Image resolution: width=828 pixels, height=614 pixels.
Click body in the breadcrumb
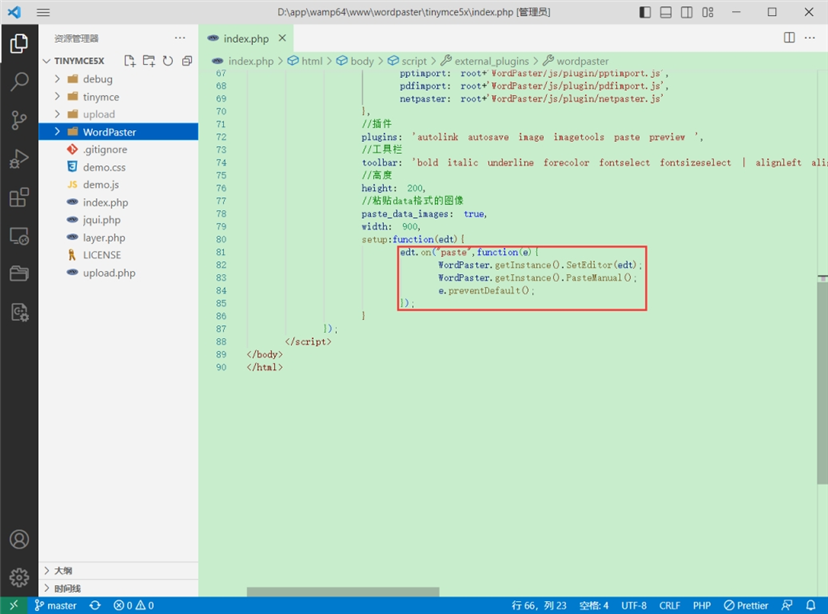362,61
